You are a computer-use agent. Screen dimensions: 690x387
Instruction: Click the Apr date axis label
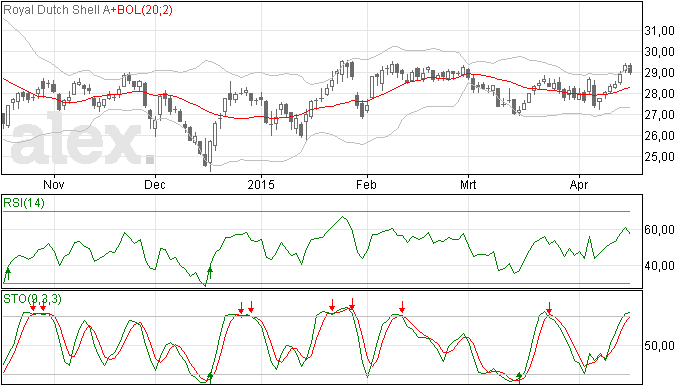coord(579,184)
